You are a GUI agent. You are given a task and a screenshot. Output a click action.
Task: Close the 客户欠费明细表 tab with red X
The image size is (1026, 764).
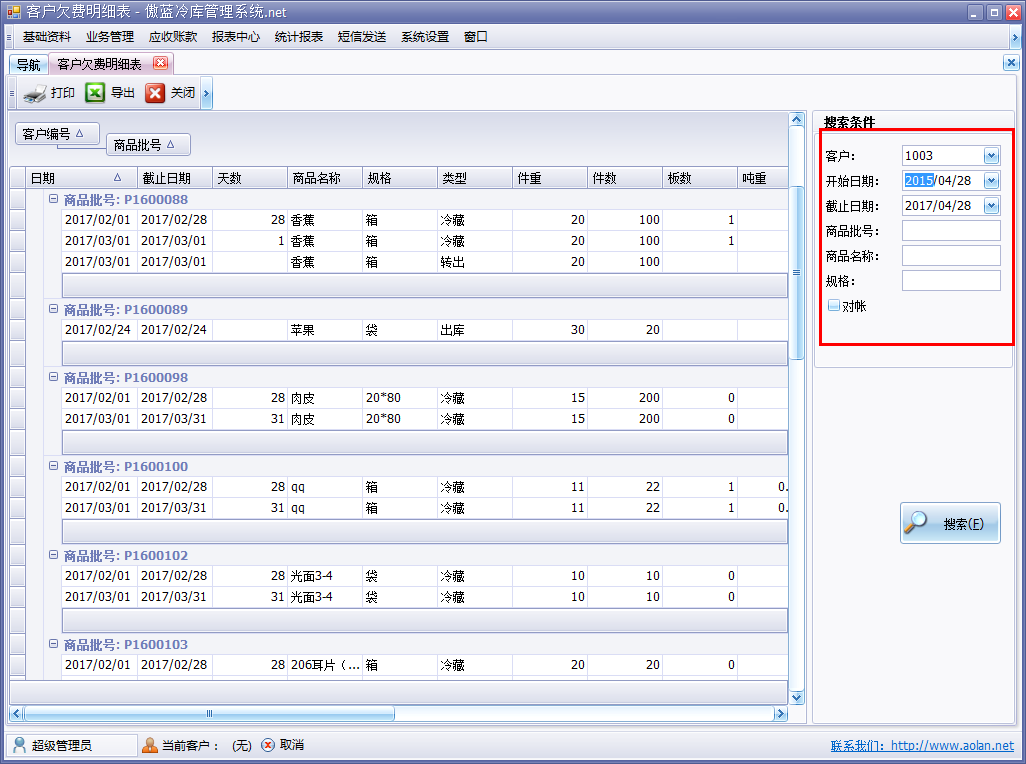(160, 63)
